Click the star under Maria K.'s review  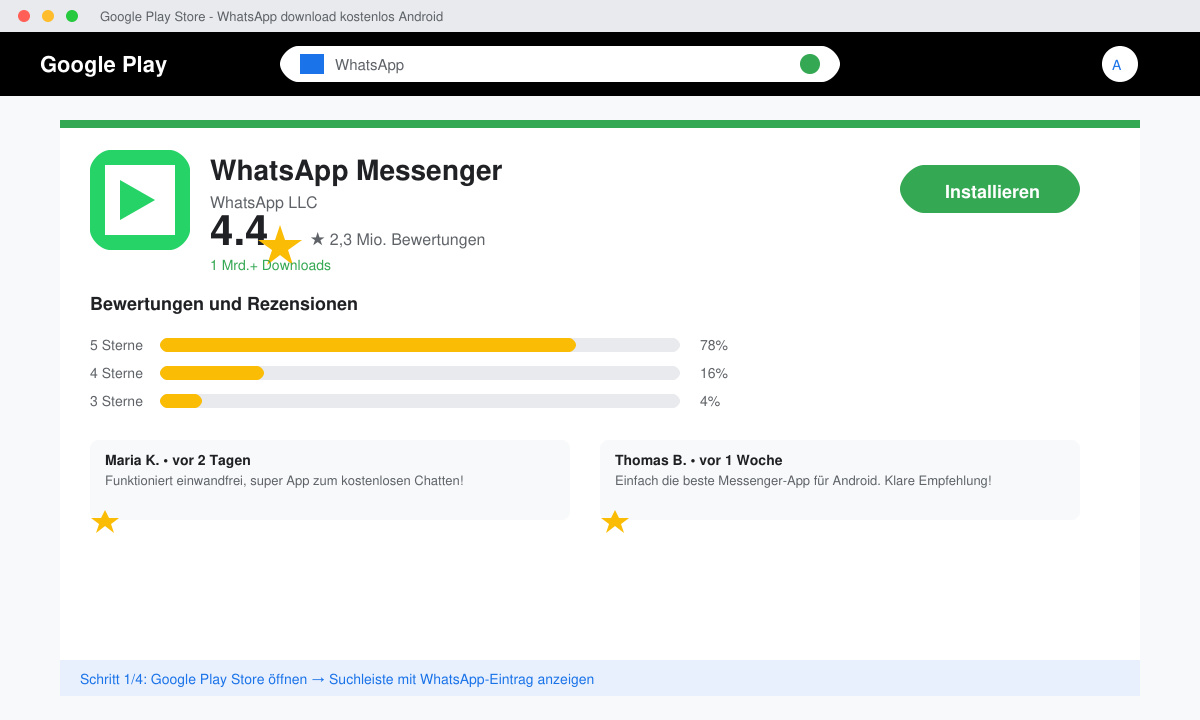tap(105, 521)
